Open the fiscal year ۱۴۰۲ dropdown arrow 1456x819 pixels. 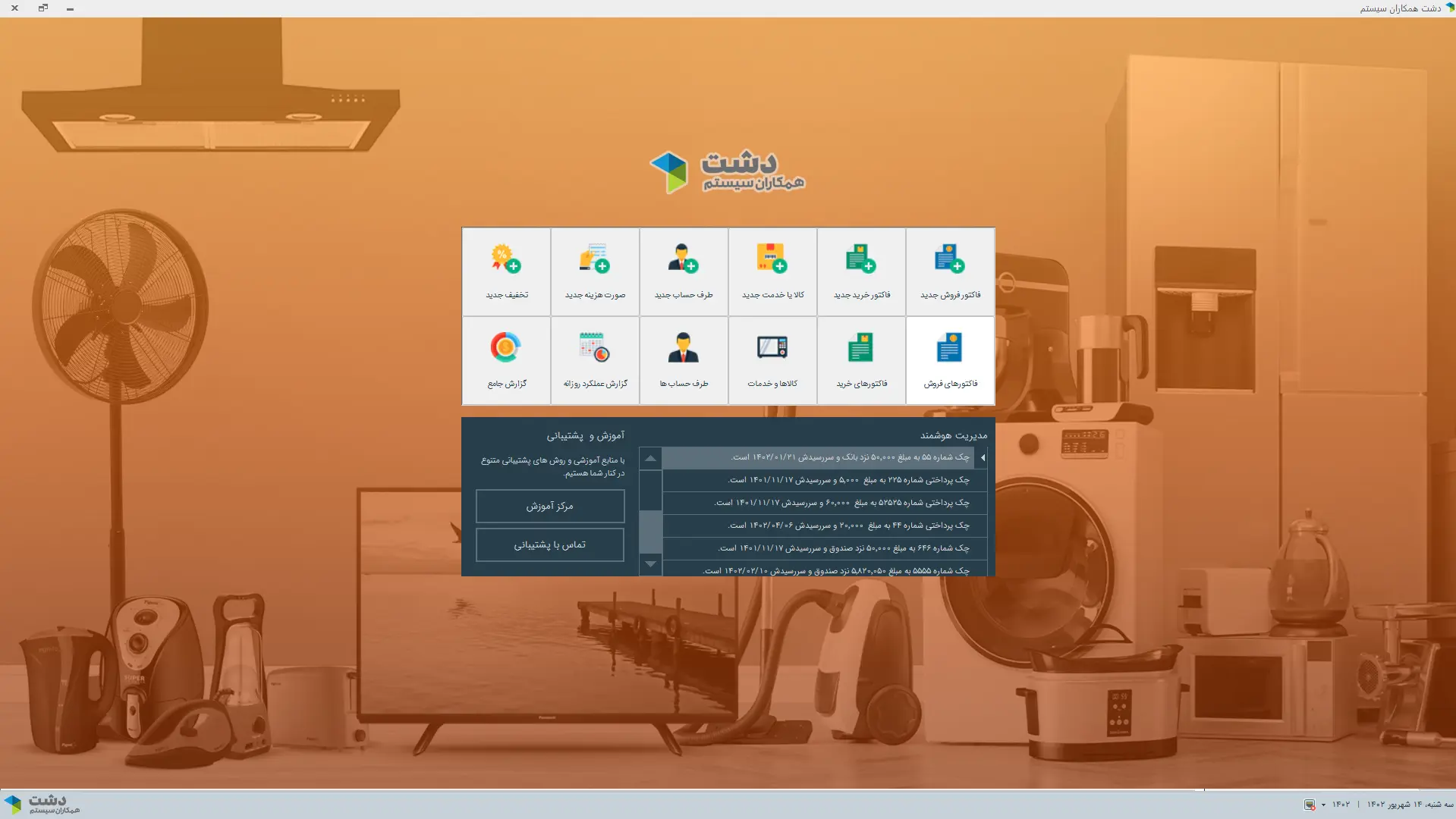(x=1323, y=805)
